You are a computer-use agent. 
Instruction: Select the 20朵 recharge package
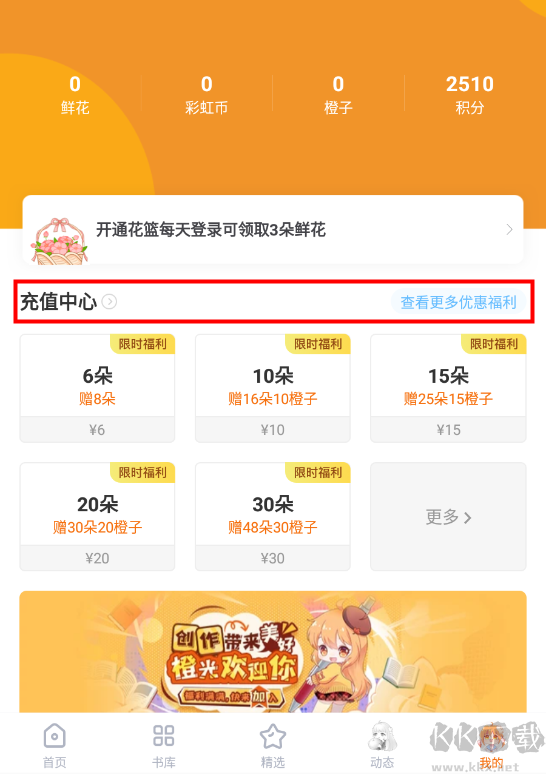click(x=97, y=516)
